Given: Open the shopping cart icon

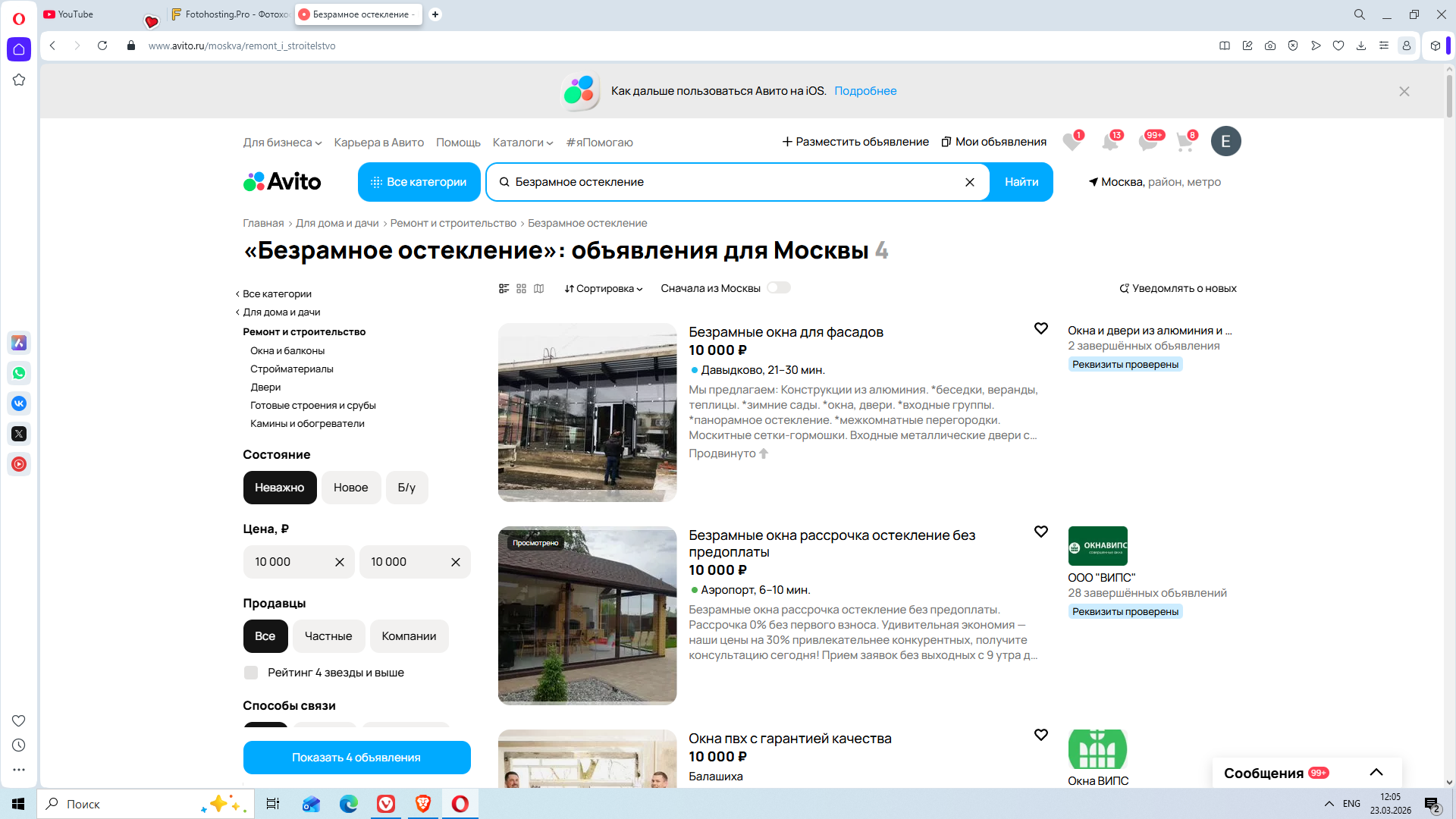Looking at the screenshot, I should coord(1185,142).
